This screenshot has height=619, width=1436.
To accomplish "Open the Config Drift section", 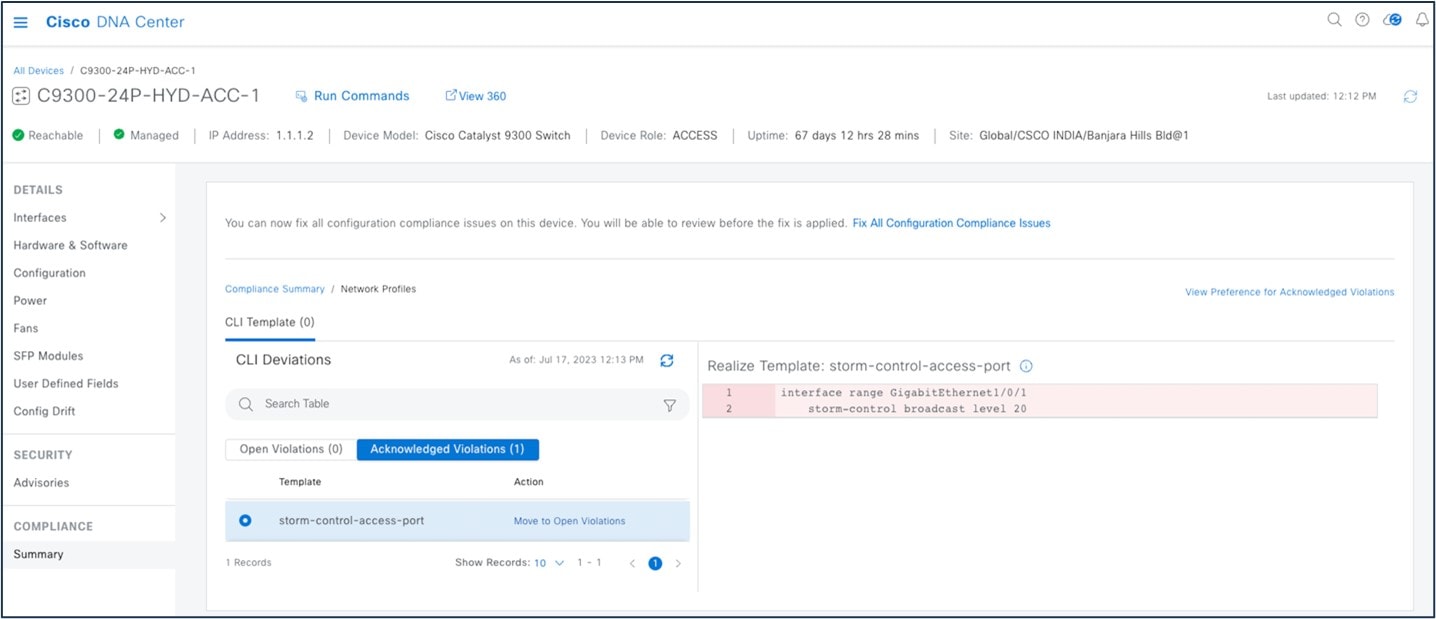I will coord(44,411).
